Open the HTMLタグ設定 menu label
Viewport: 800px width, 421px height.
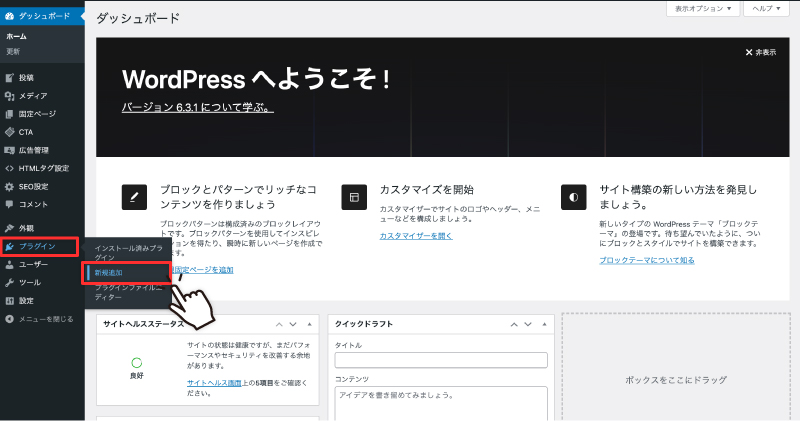click(x=44, y=168)
